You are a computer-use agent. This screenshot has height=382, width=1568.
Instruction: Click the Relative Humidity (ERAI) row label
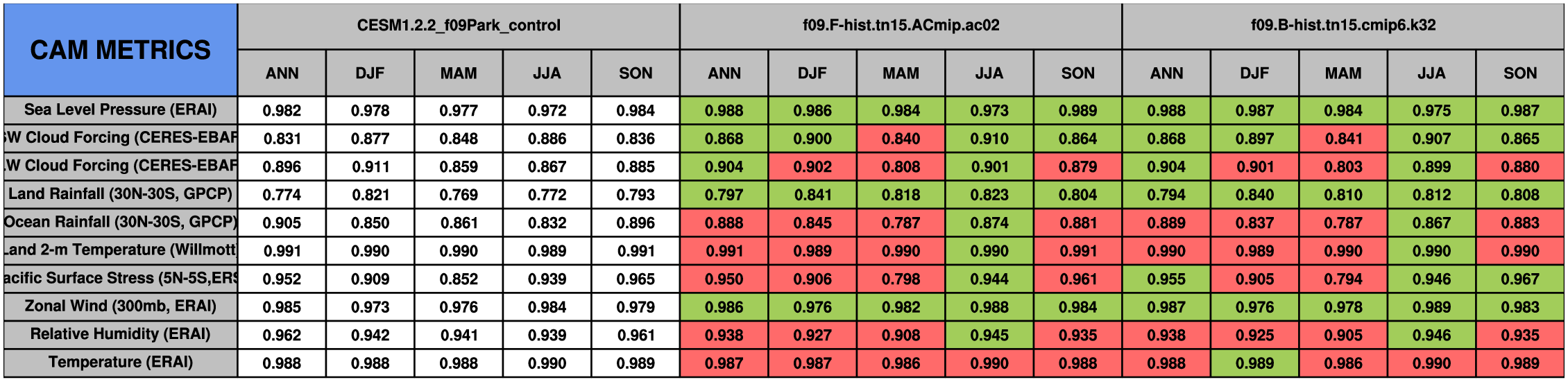(120, 335)
